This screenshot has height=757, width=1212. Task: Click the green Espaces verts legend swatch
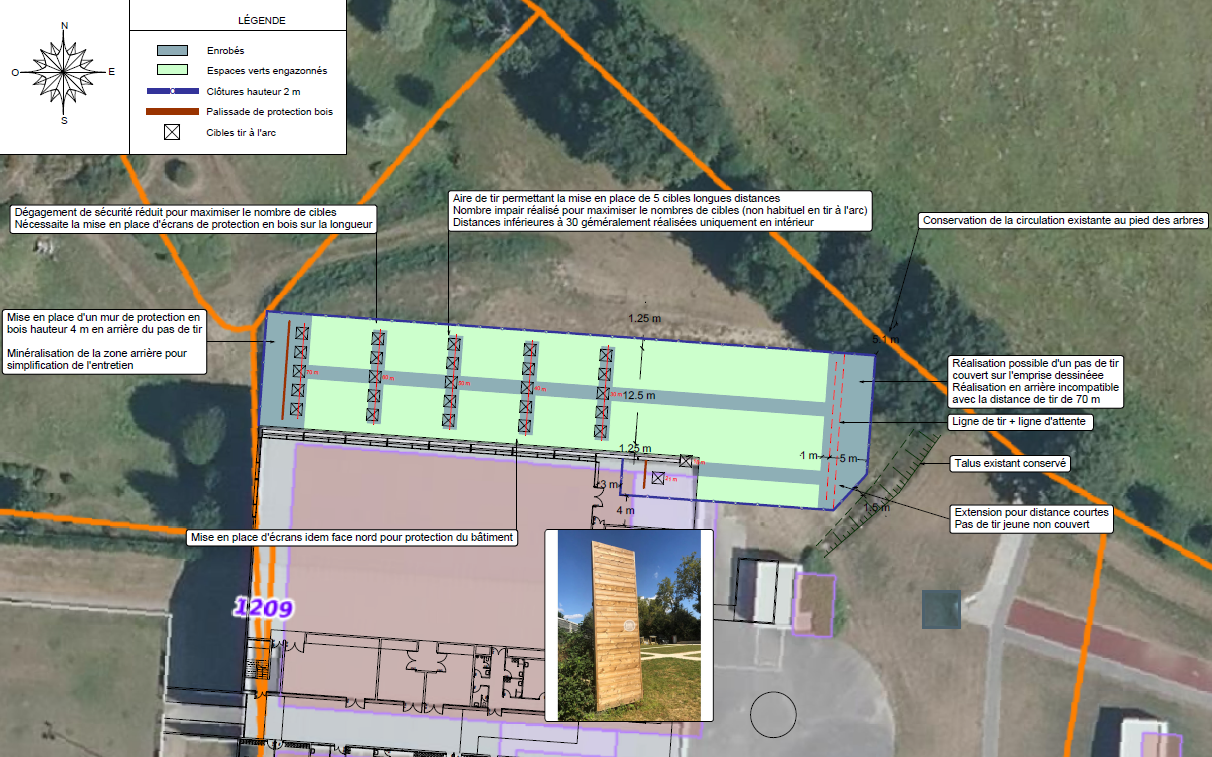point(172,71)
